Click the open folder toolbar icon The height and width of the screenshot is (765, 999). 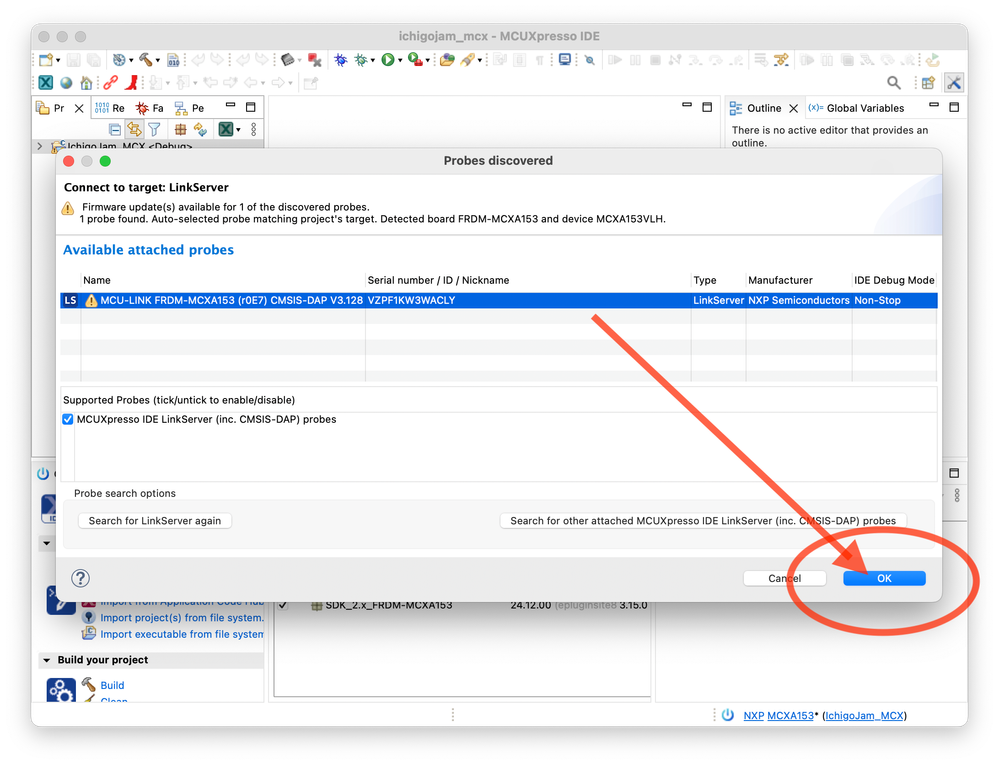coord(447,60)
